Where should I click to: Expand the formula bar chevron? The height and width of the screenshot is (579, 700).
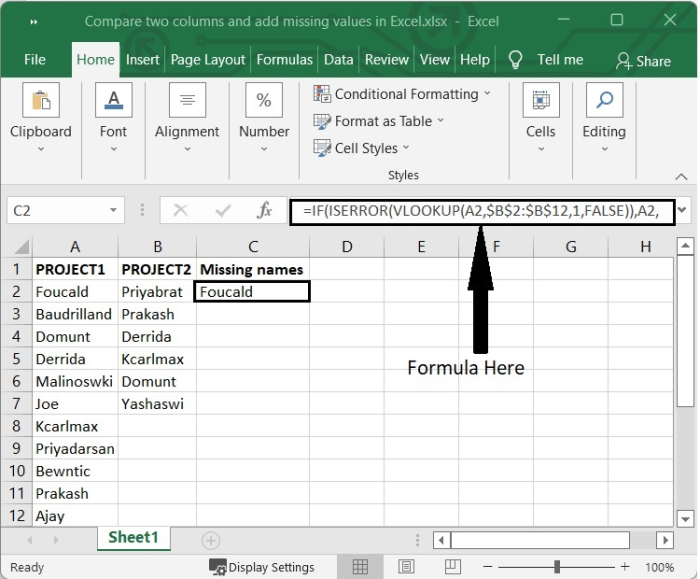click(683, 211)
